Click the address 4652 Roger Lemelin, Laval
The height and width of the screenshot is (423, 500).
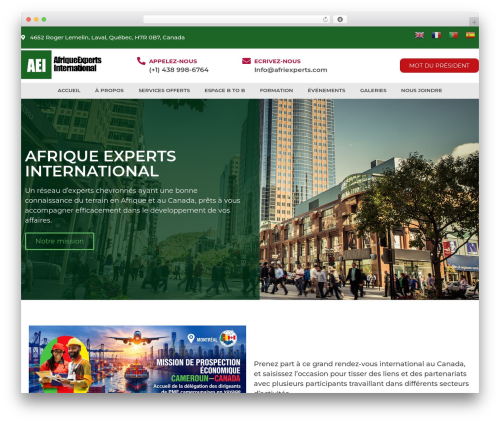[x=107, y=37]
